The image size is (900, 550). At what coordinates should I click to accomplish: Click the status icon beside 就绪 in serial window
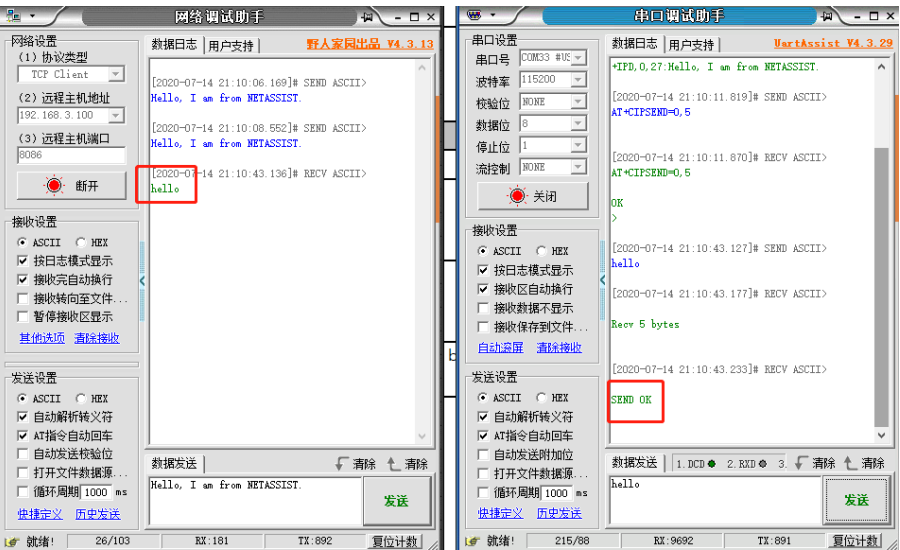[472, 541]
